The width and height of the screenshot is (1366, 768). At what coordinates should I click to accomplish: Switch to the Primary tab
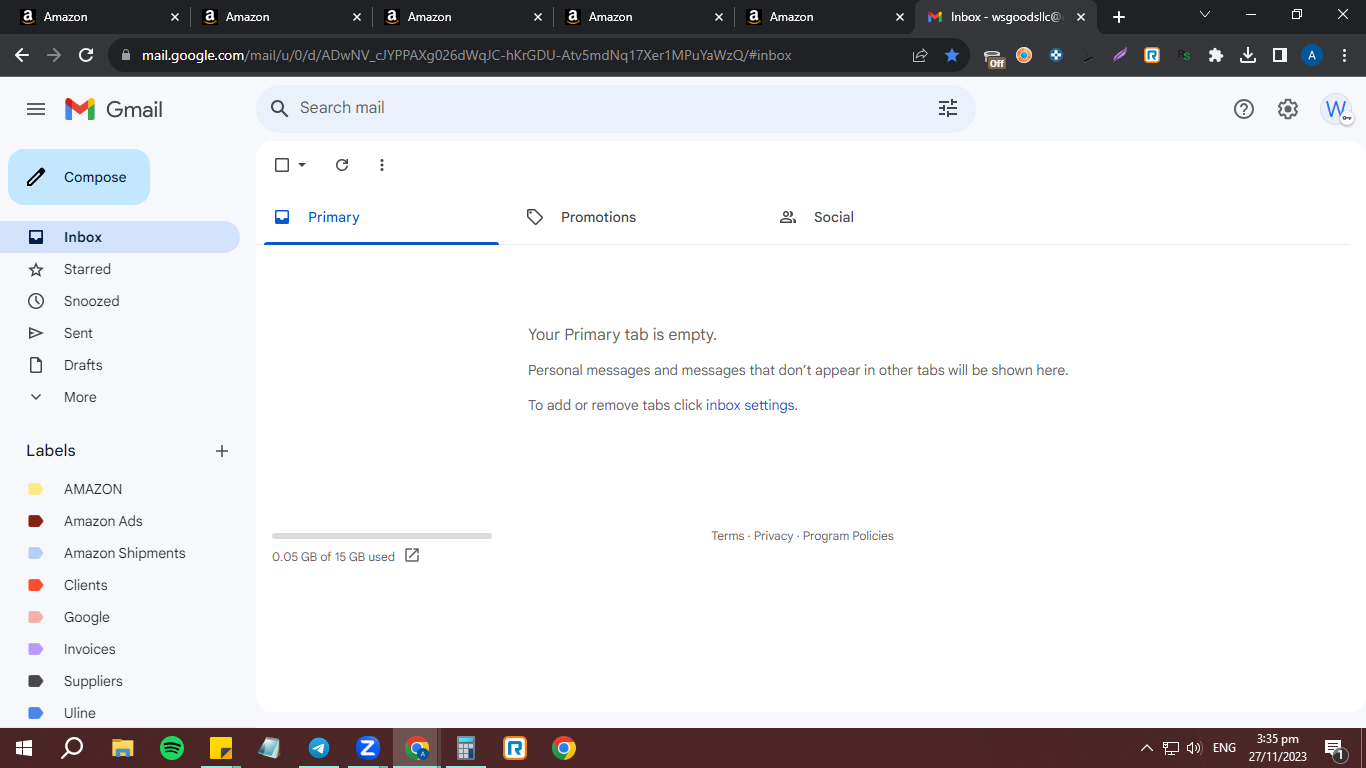(381, 217)
